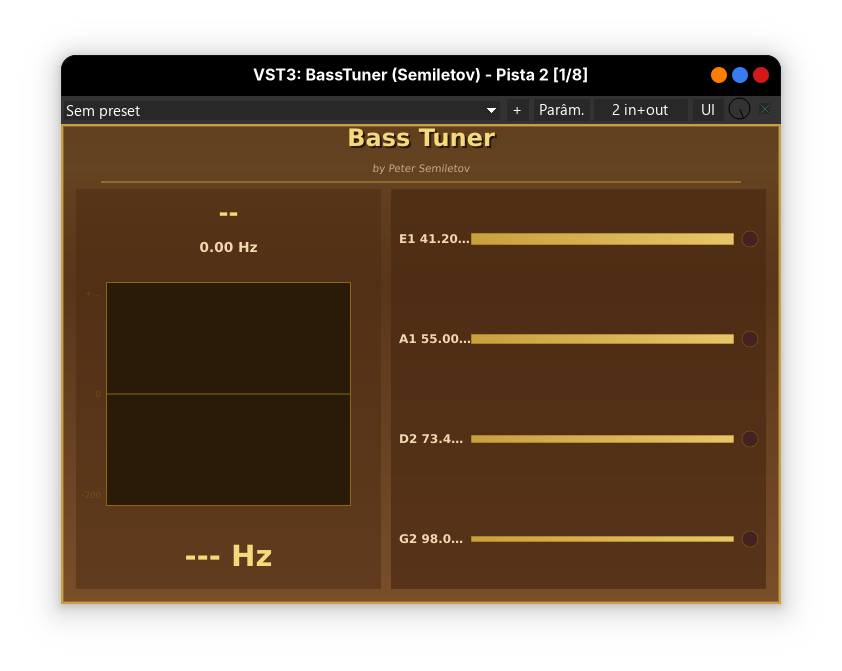Click the preset list dropdown arrow
Image resolution: width=842 pixels, height=671 pixels.
(490, 110)
